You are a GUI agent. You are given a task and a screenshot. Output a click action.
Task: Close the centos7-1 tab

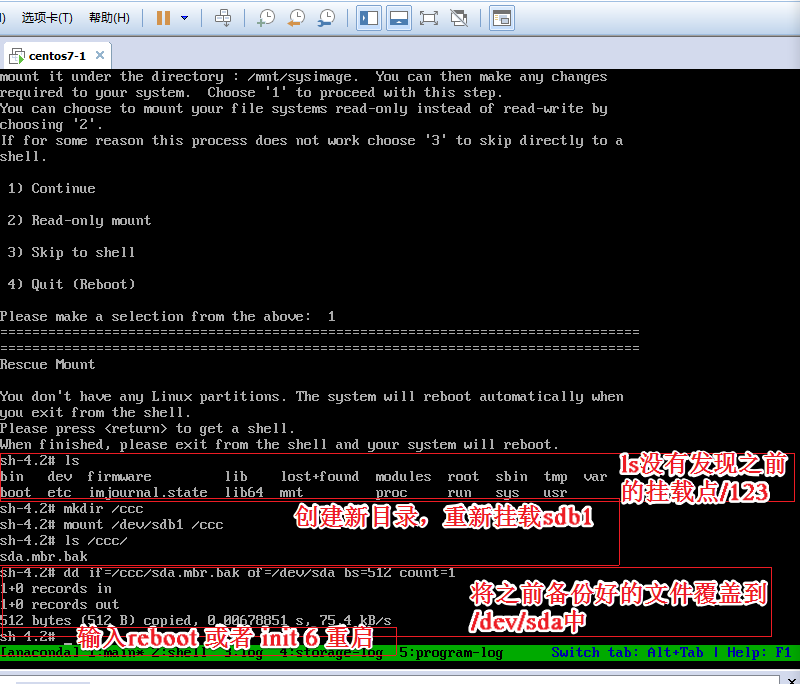point(100,55)
